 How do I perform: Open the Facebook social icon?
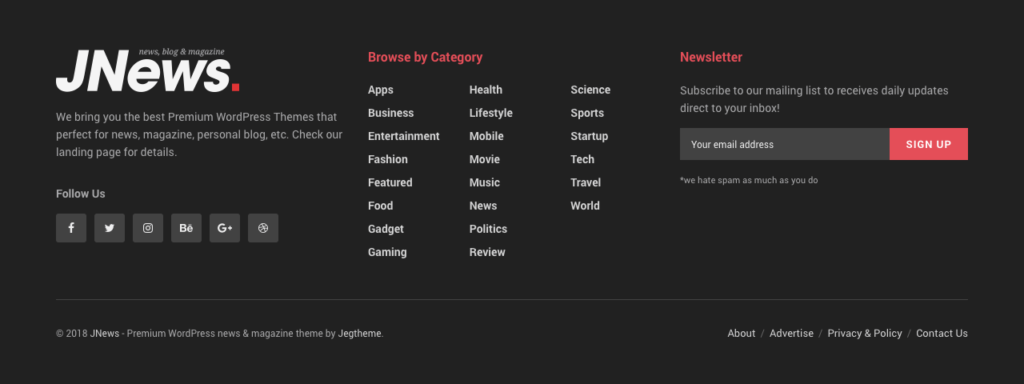click(71, 228)
